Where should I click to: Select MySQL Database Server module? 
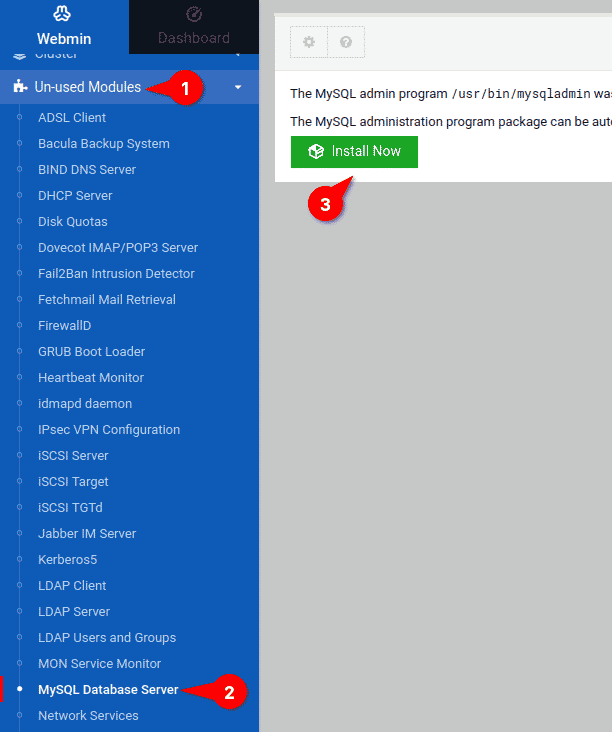(108, 690)
